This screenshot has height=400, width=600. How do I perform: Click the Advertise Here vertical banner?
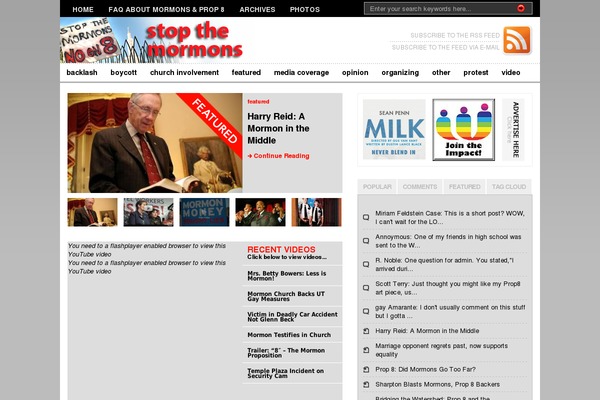(x=513, y=129)
